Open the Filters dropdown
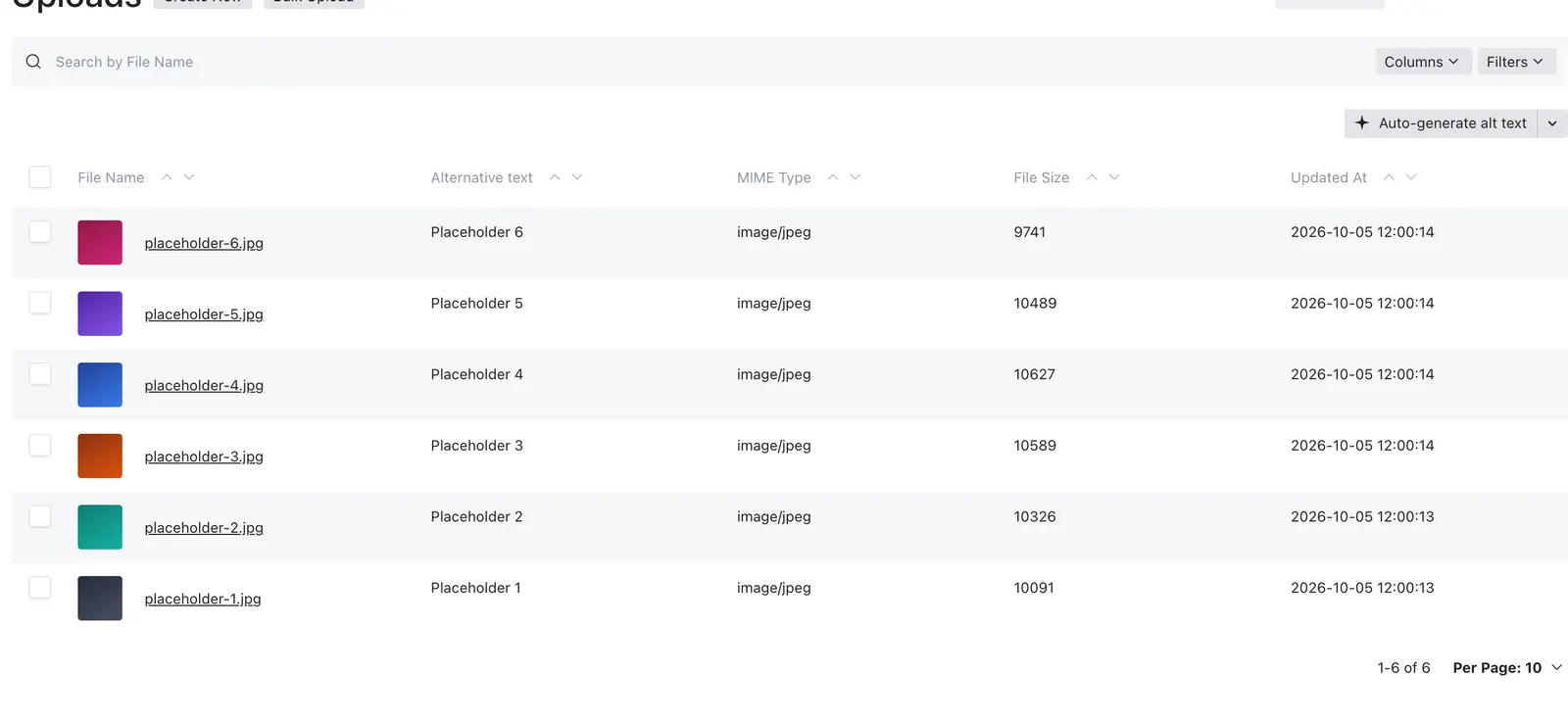 pyautogui.click(x=1516, y=62)
